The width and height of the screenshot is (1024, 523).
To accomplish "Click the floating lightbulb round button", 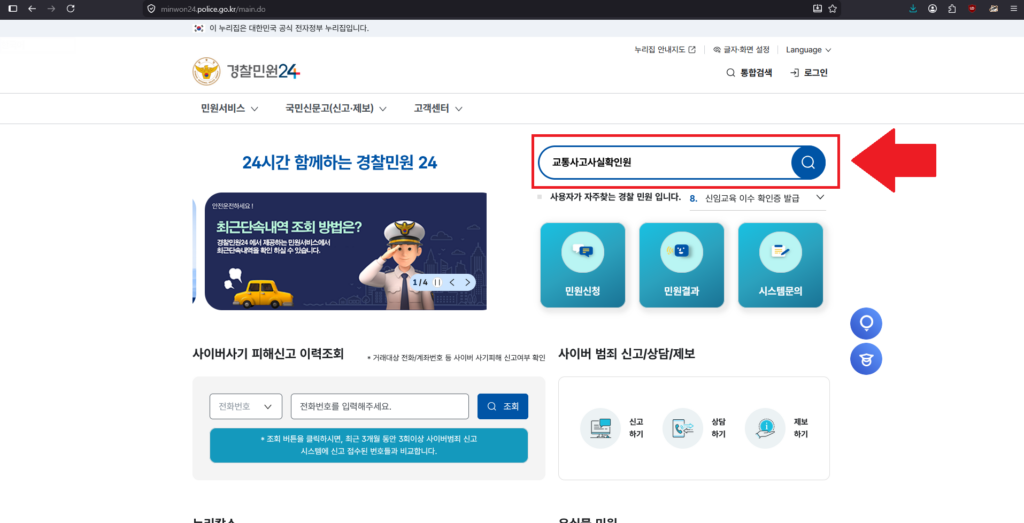I will pyautogui.click(x=866, y=323).
